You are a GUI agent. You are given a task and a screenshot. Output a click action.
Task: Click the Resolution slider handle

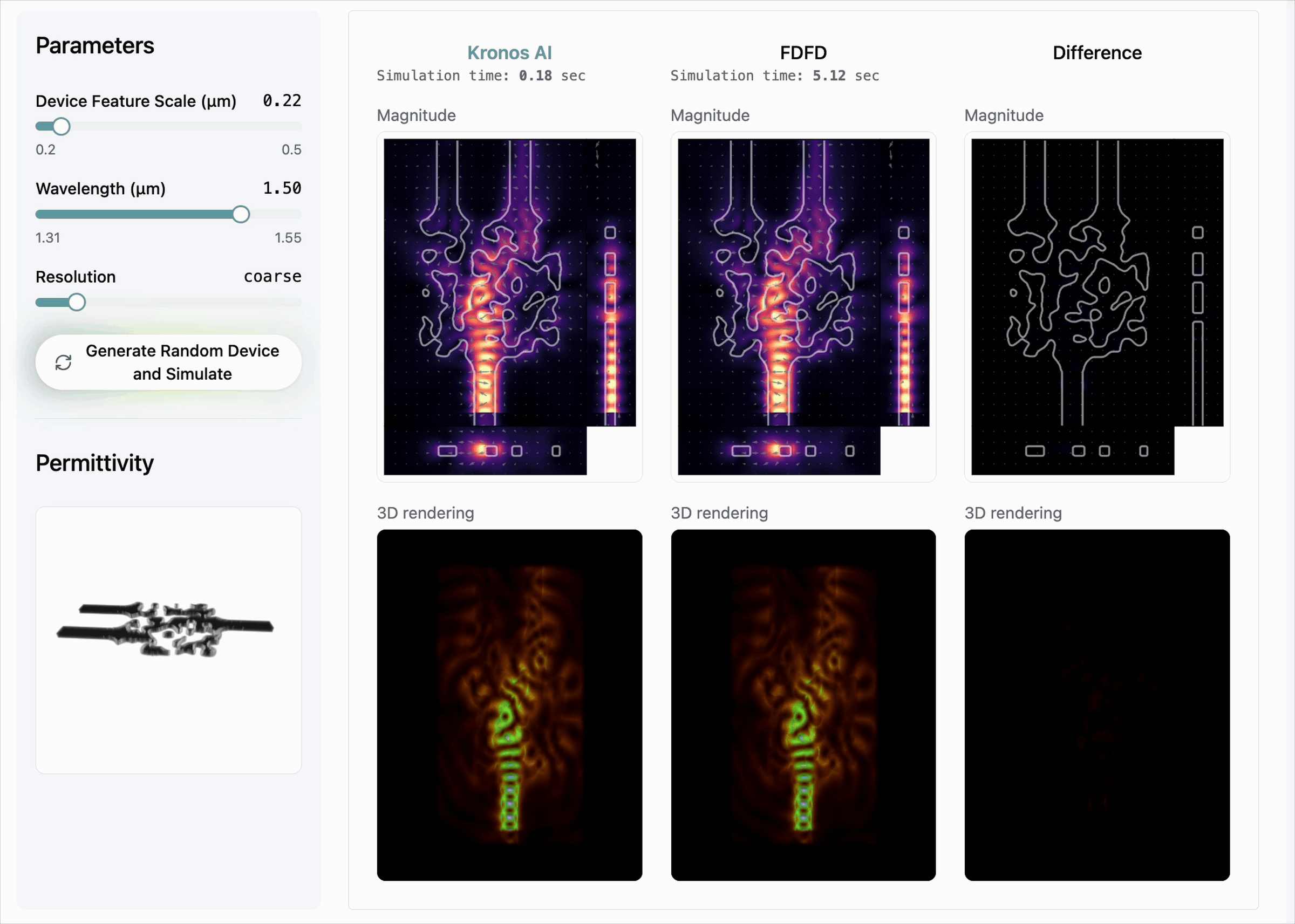(77, 302)
